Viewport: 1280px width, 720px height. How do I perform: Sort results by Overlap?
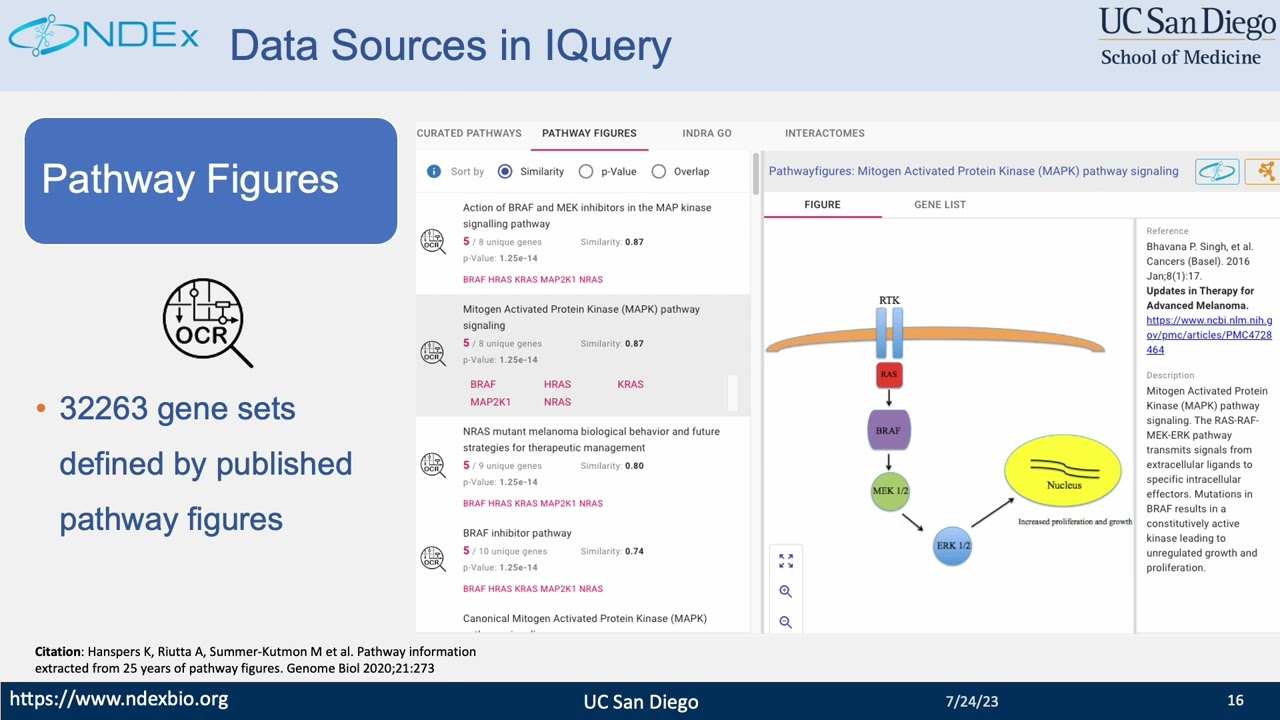pos(659,171)
